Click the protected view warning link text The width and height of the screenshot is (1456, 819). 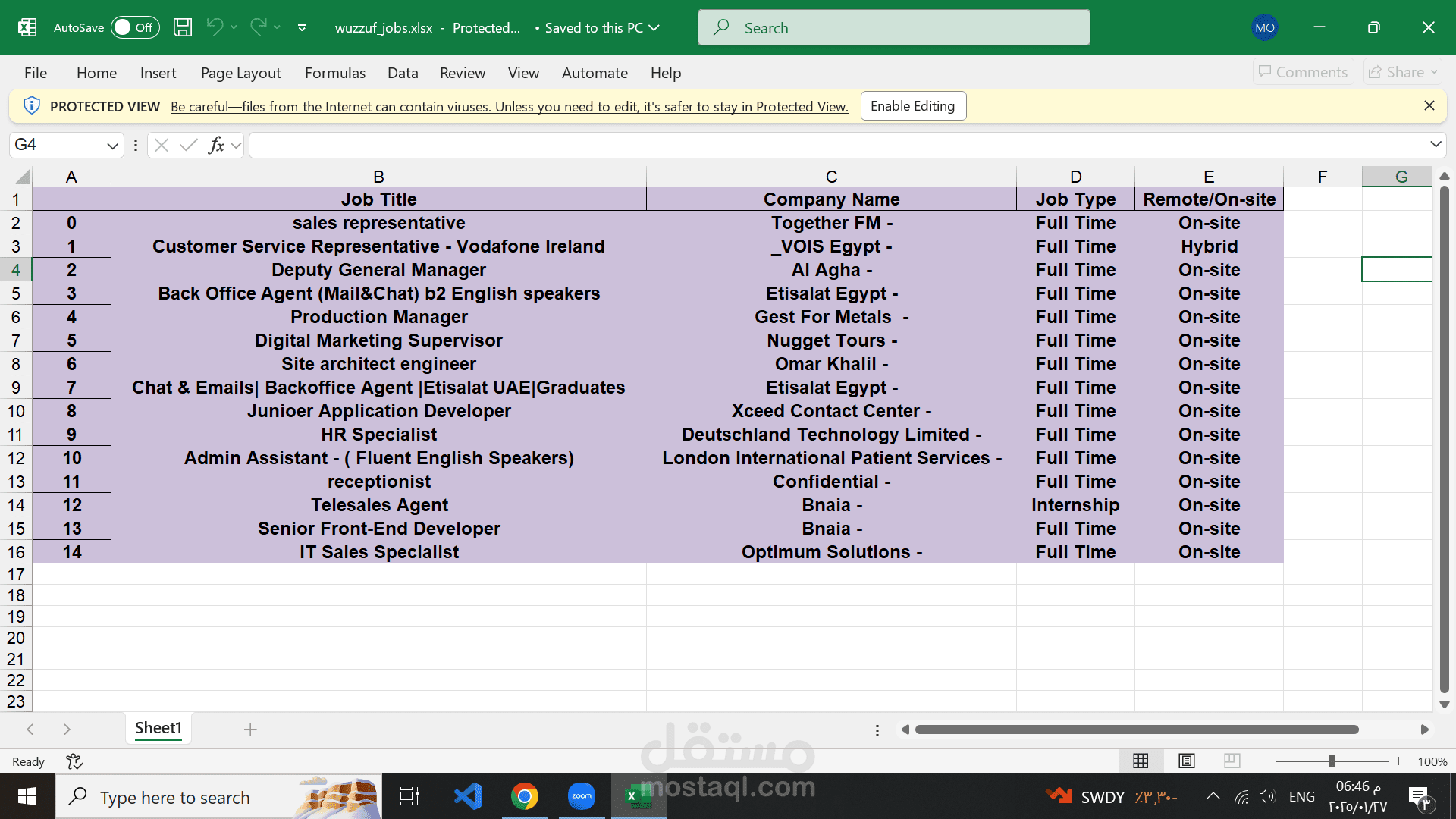click(509, 107)
